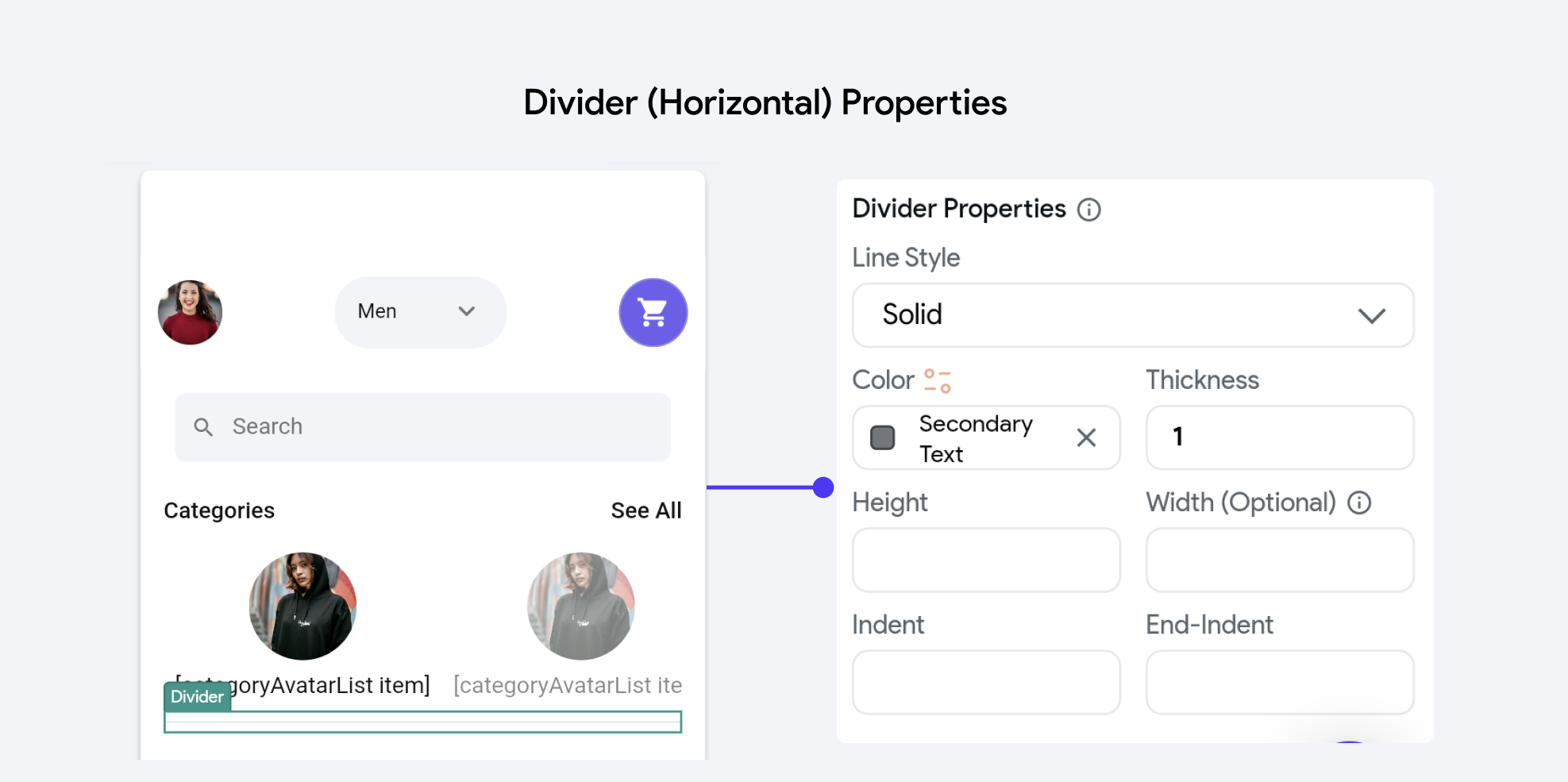Viewport: 1568px width, 782px height.
Task: Click the Indent input field
Action: click(x=986, y=682)
